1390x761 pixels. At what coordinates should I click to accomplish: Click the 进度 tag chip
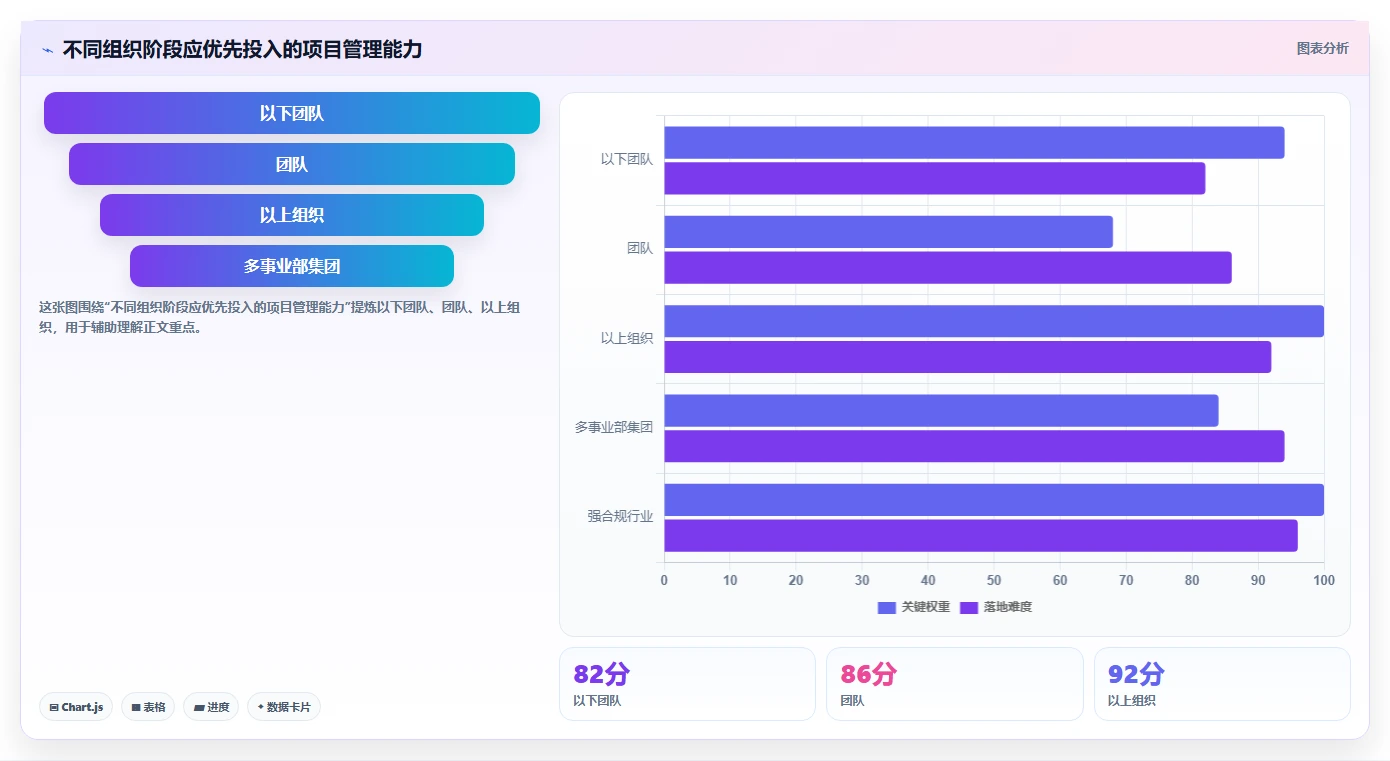(211, 707)
